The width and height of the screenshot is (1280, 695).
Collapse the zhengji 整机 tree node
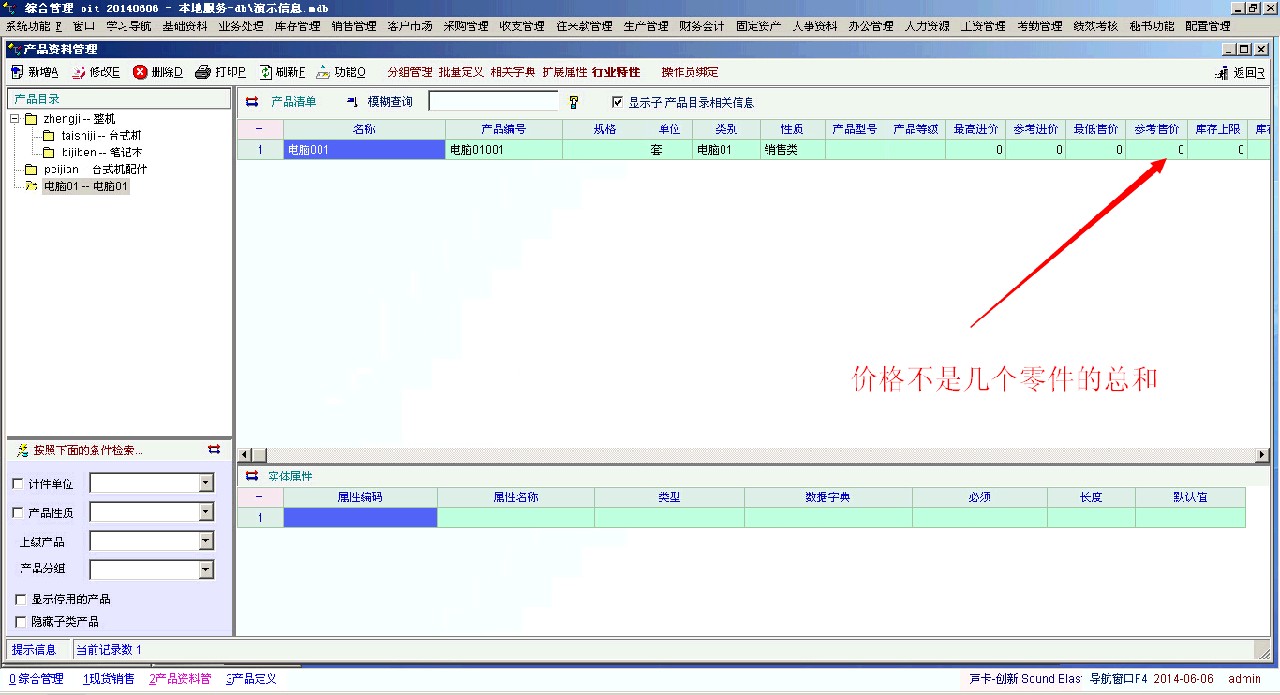point(15,119)
